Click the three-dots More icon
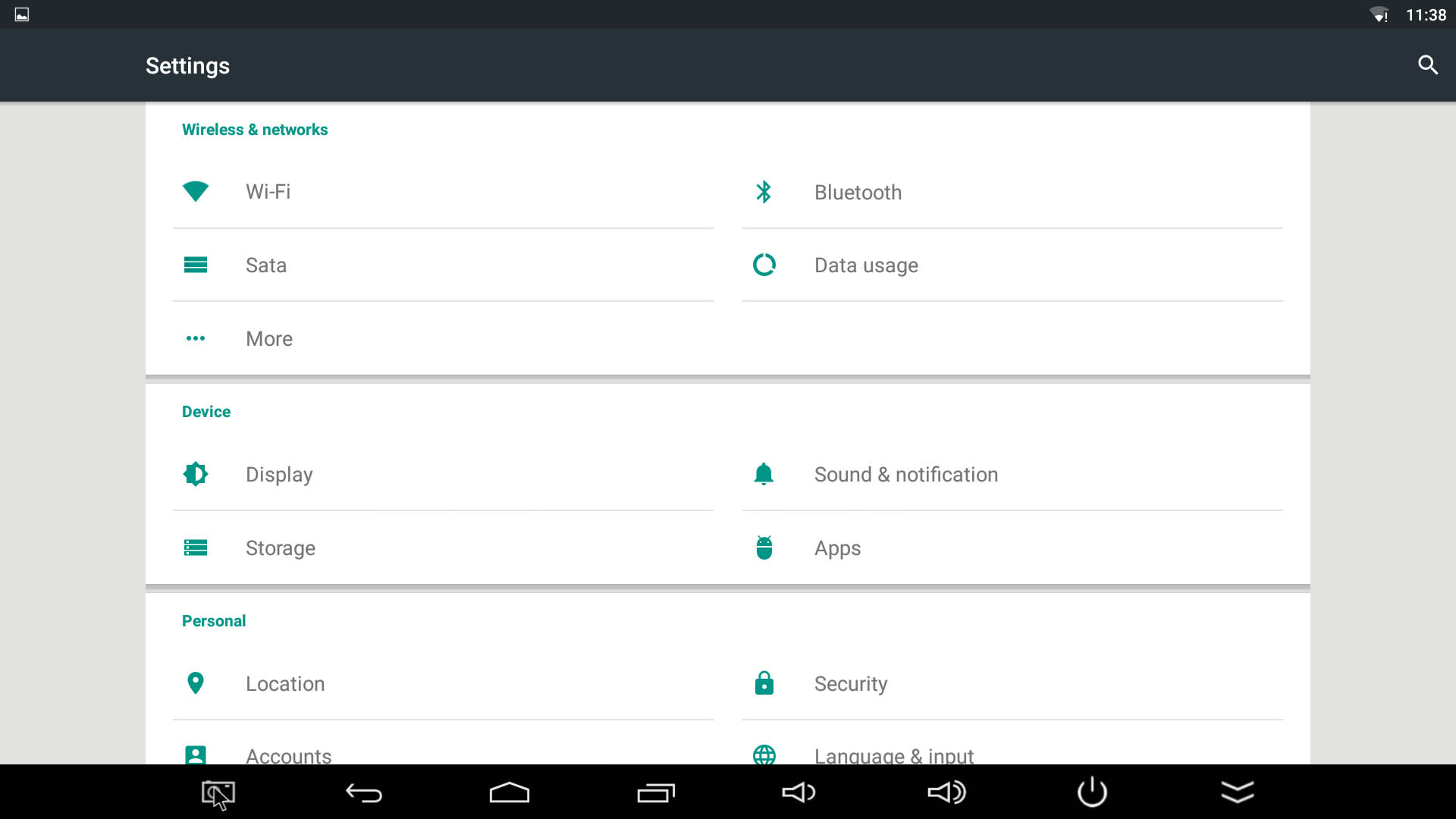The height and width of the screenshot is (819, 1456). (196, 338)
